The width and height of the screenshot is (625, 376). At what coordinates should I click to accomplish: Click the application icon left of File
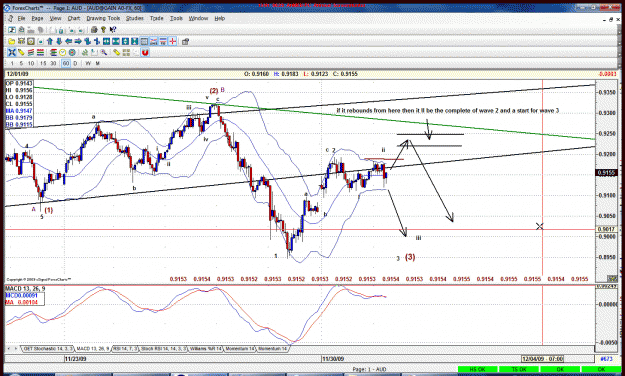(x=10, y=18)
